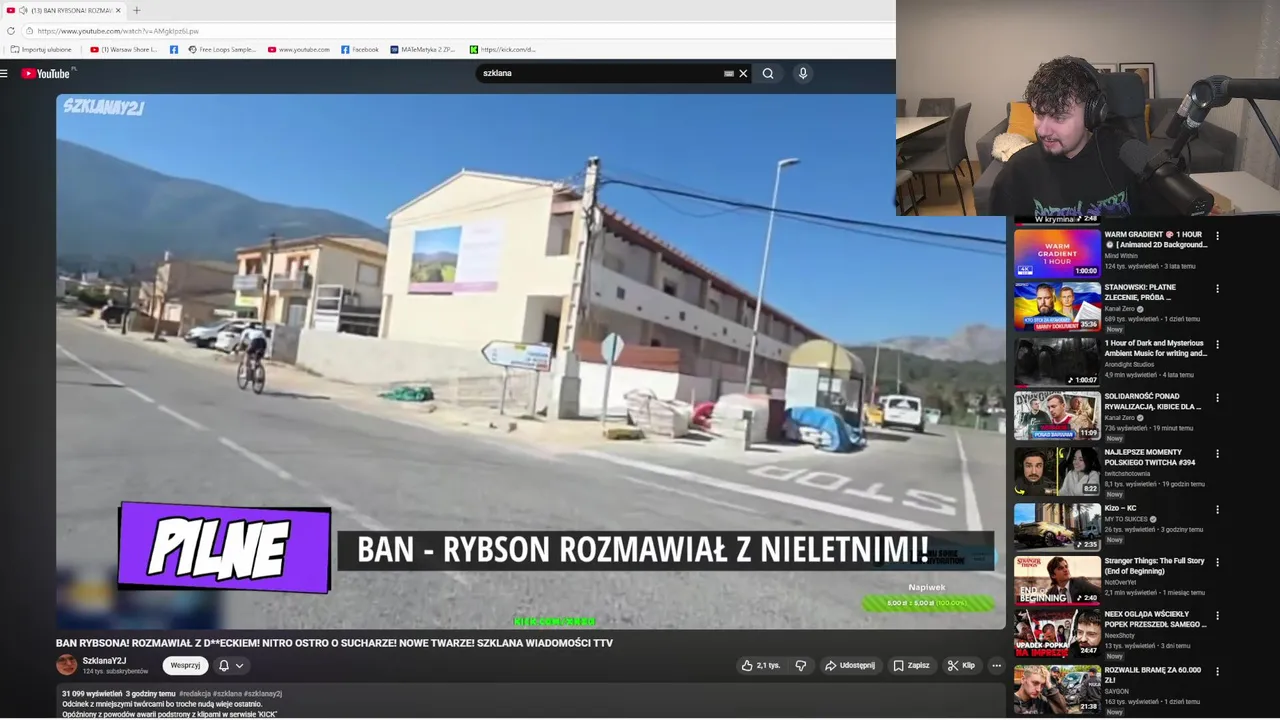Close the BAN RYBSONA browser tab
The width and height of the screenshot is (1280, 720).
tap(118, 10)
